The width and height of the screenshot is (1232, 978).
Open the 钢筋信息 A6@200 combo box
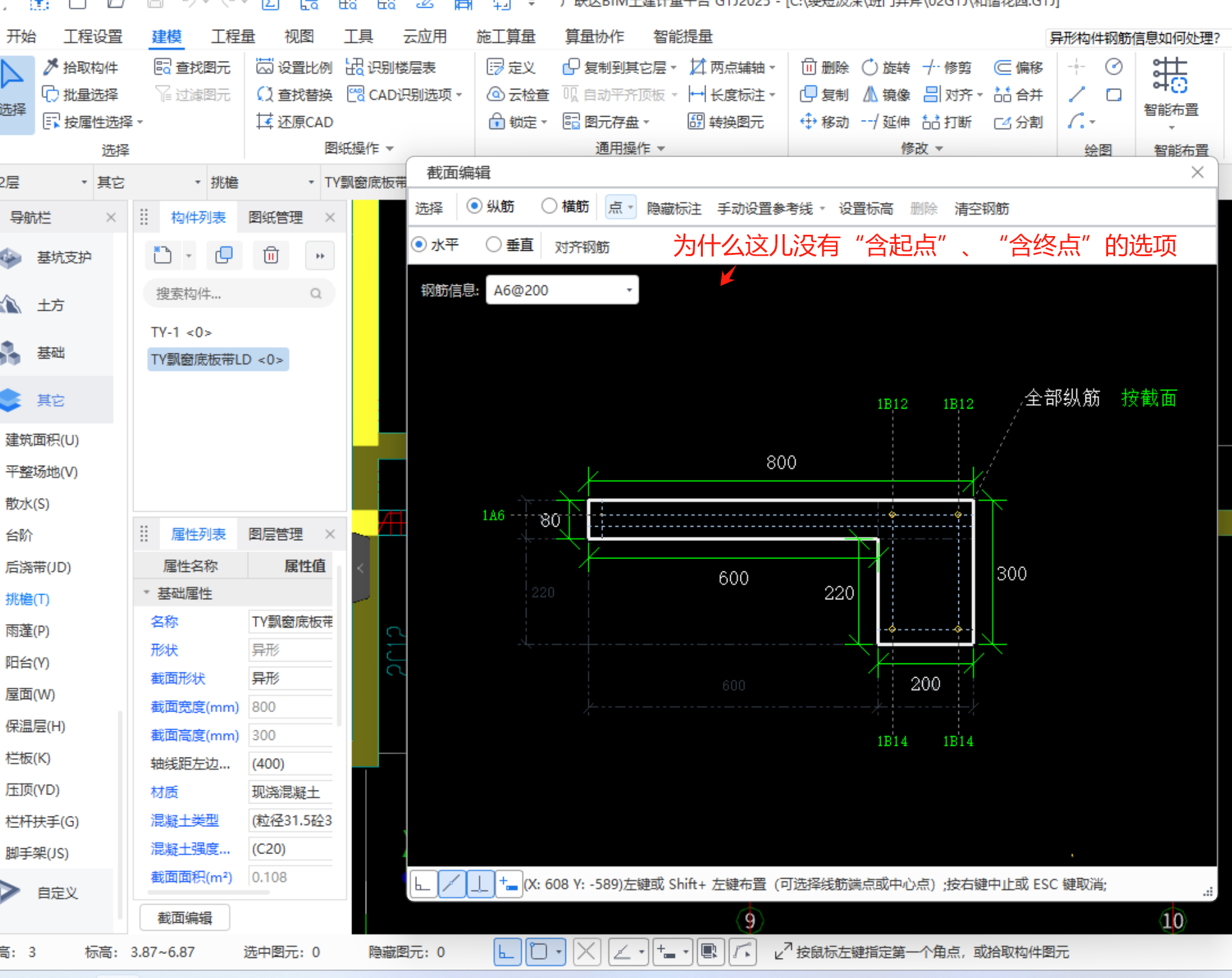(x=562, y=290)
